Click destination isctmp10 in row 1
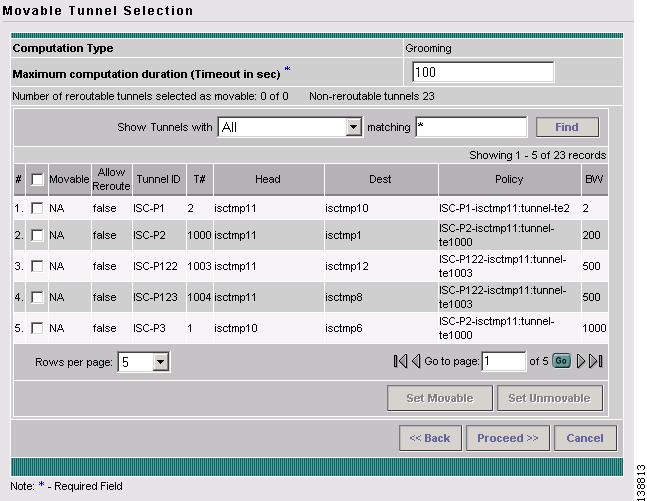The image size is (647, 501). [x=347, y=208]
